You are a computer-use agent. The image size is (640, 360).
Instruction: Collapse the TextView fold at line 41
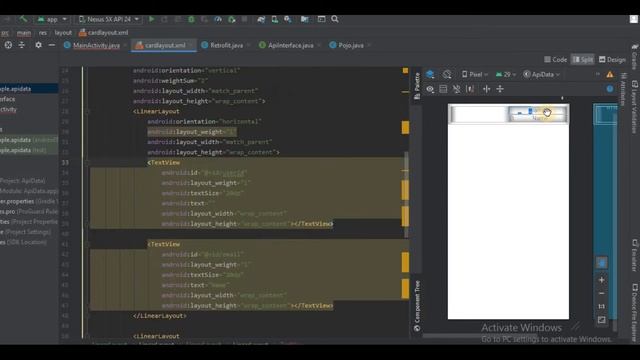[87, 244]
